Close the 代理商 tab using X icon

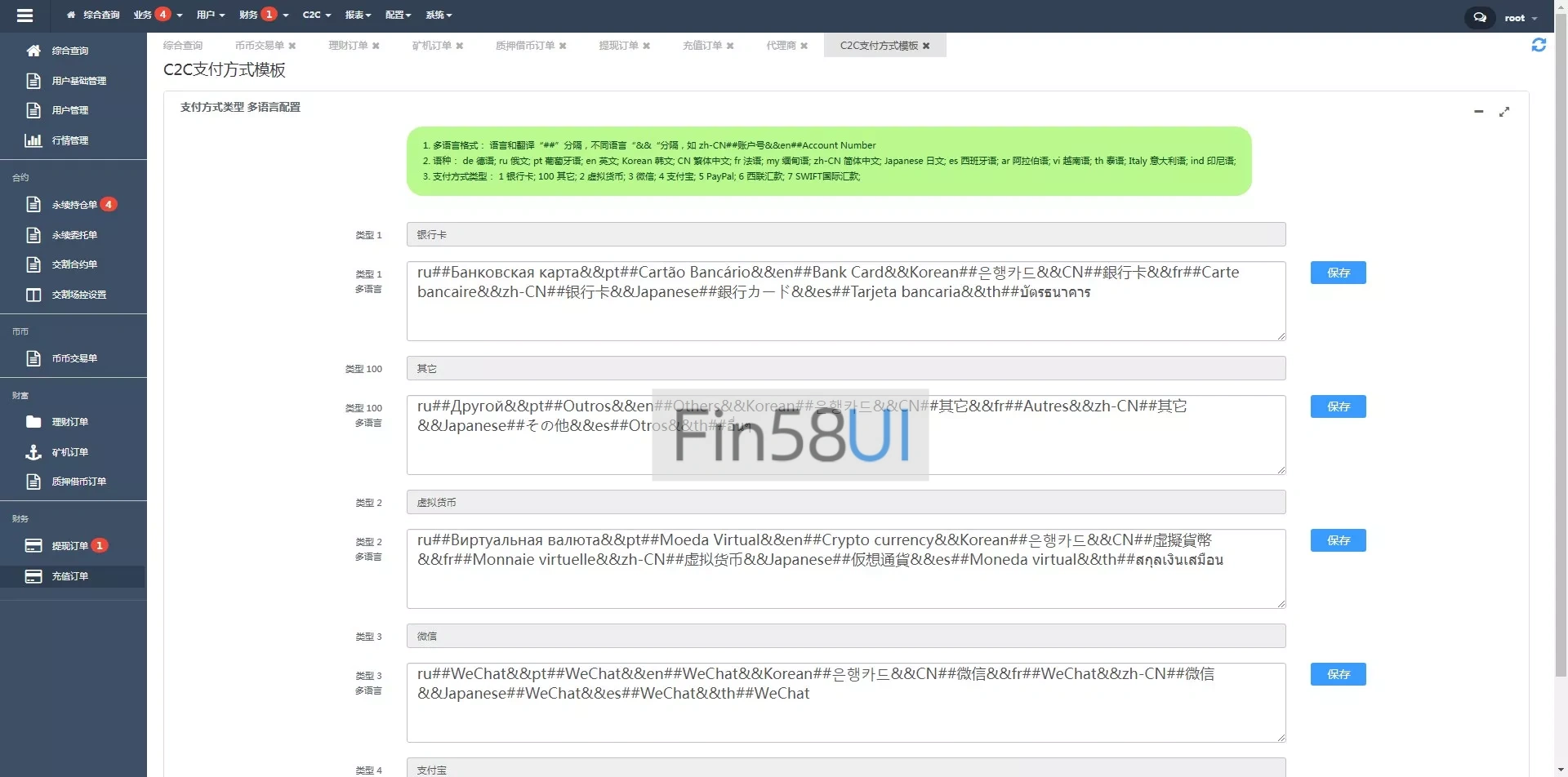pyautogui.click(x=804, y=46)
